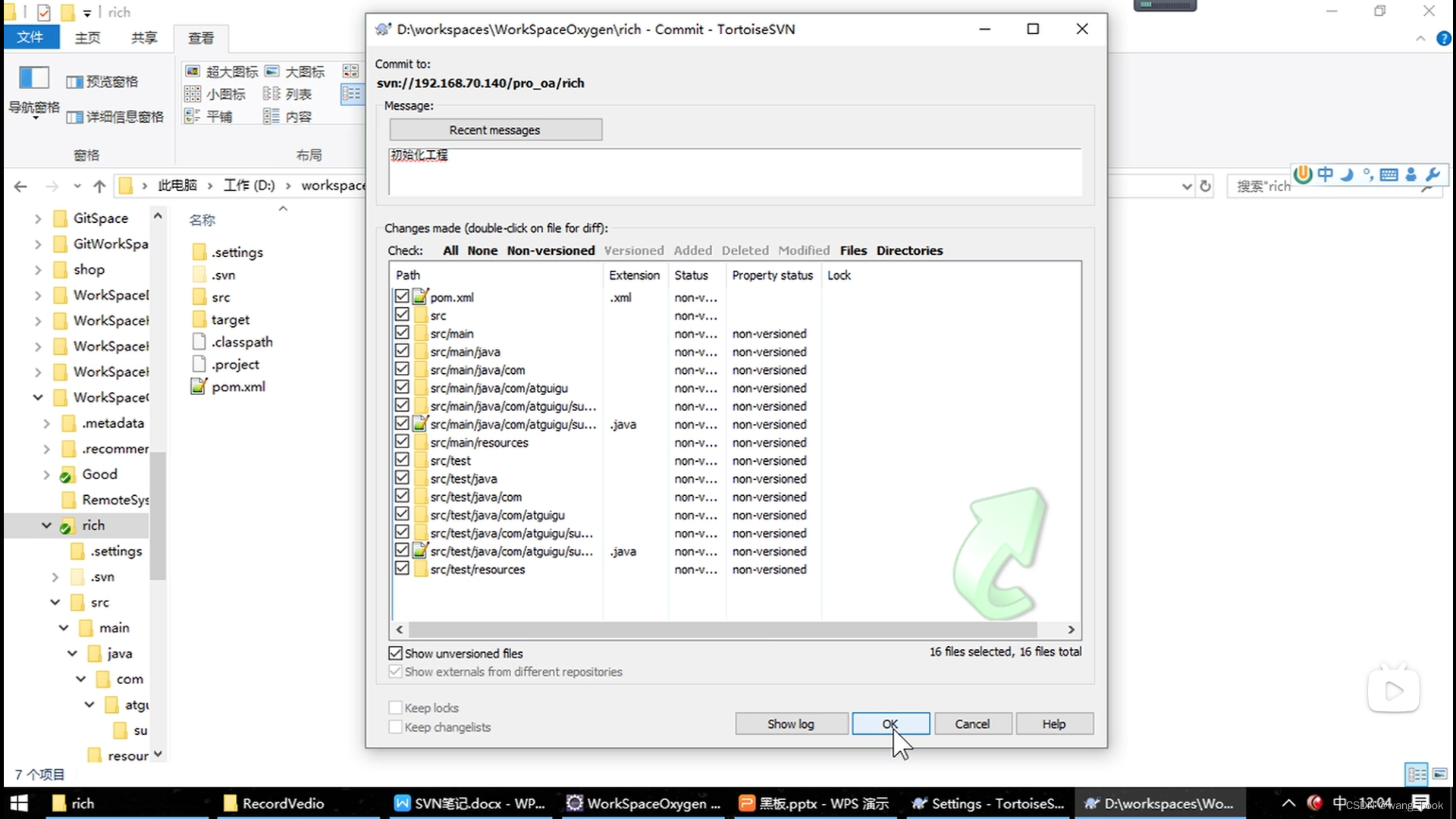Screen dimensions: 1456x819
Task: Collapse the rich tree node
Action: (46, 525)
